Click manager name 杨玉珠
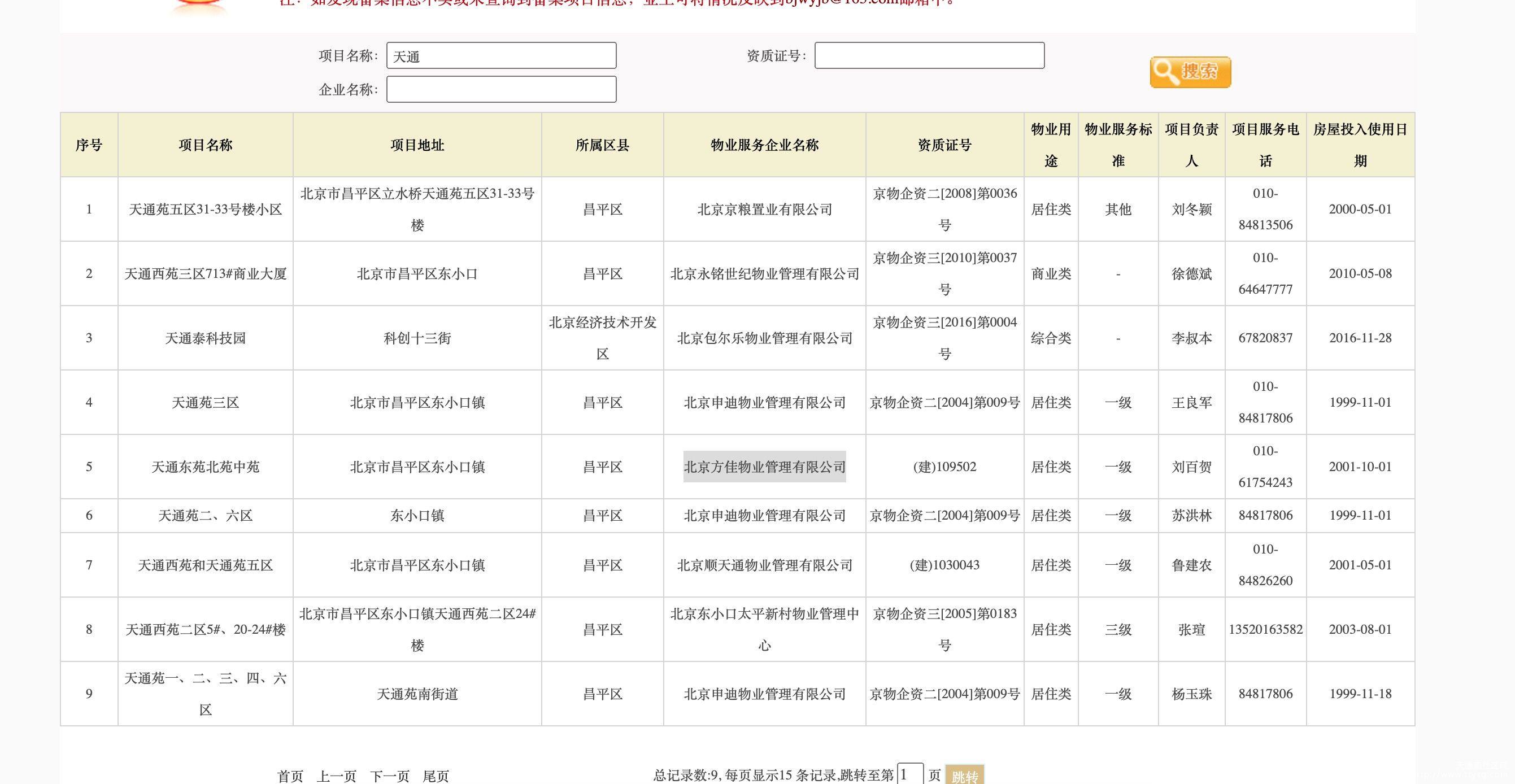Image resolution: width=1515 pixels, height=784 pixels. 1191,694
